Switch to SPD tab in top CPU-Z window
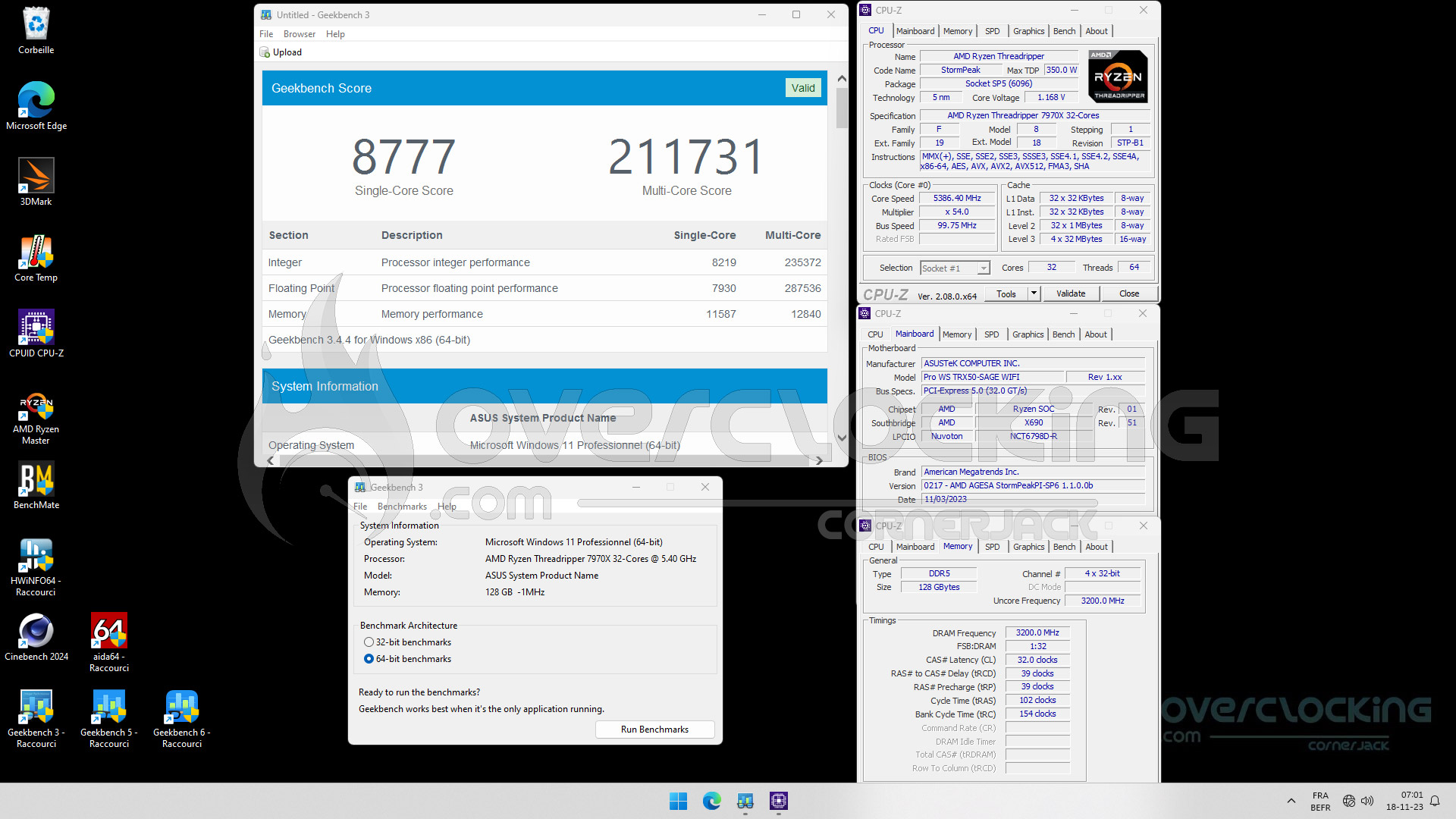 [993, 31]
